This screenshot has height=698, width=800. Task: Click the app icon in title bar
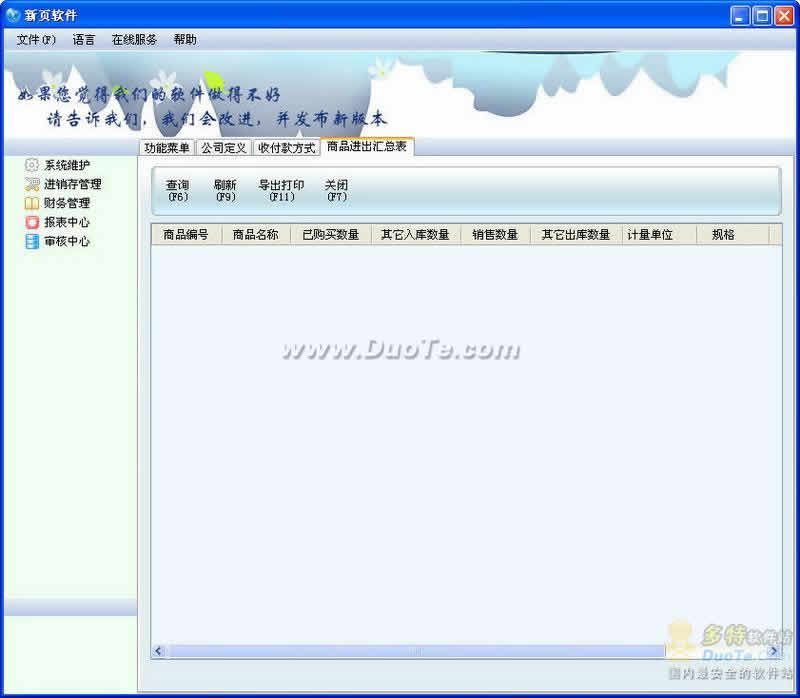click(13, 15)
